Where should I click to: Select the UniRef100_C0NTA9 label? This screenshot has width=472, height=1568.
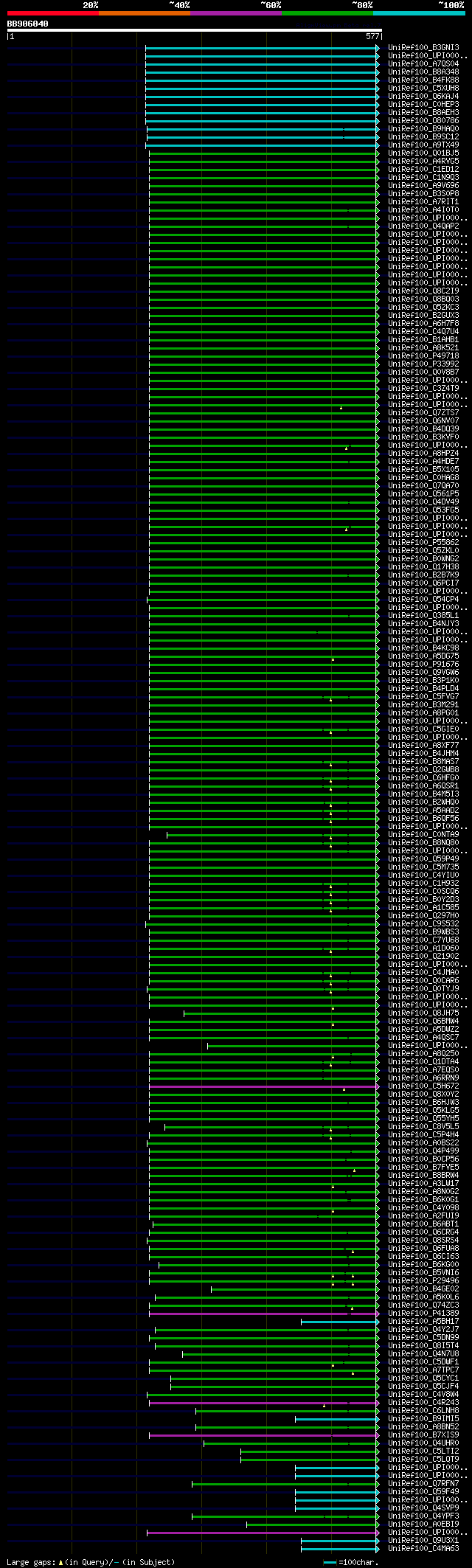point(423,835)
